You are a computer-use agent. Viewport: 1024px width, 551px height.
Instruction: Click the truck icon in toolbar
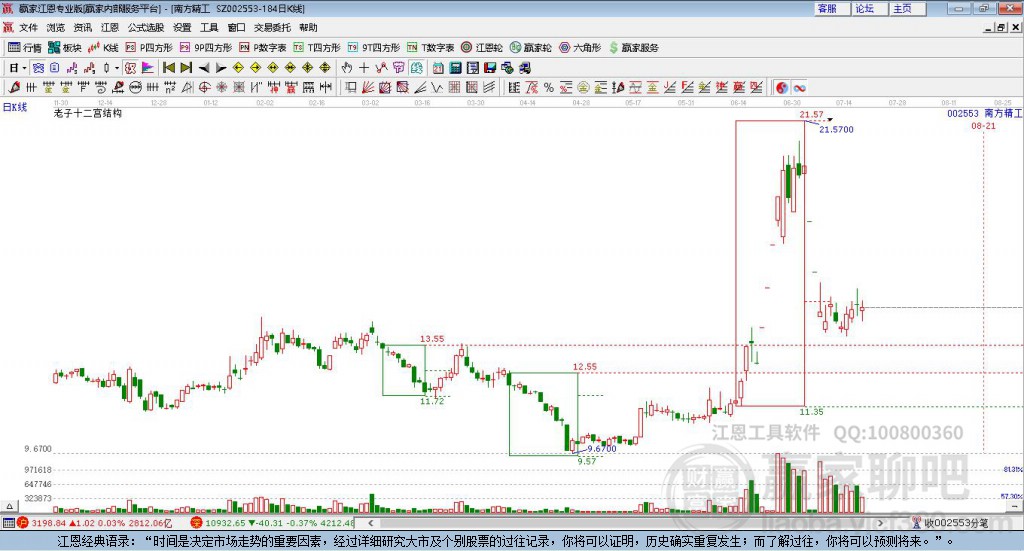[x=525, y=68]
